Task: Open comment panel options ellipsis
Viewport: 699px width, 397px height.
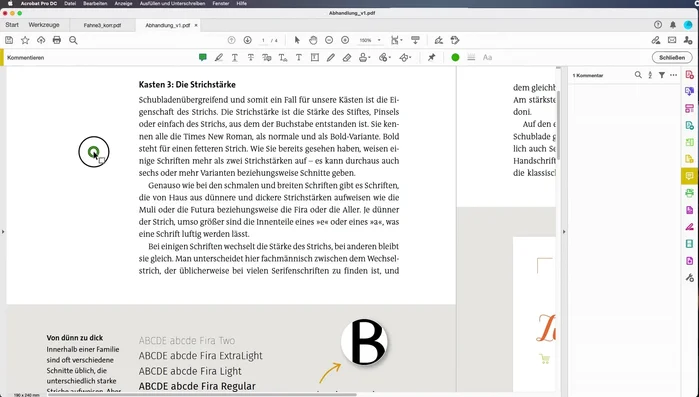Action: [674, 75]
